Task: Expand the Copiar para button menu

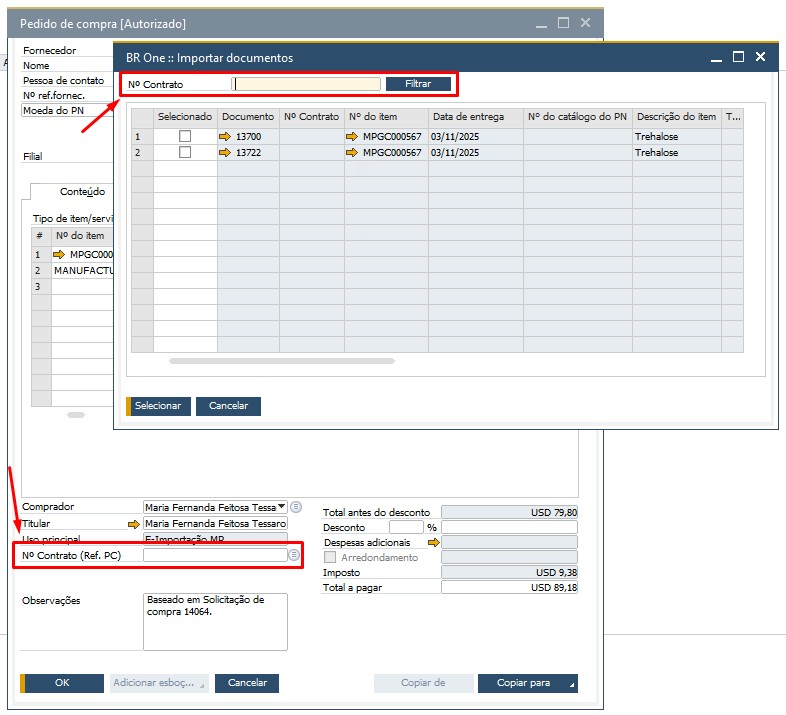Action: (x=572, y=684)
